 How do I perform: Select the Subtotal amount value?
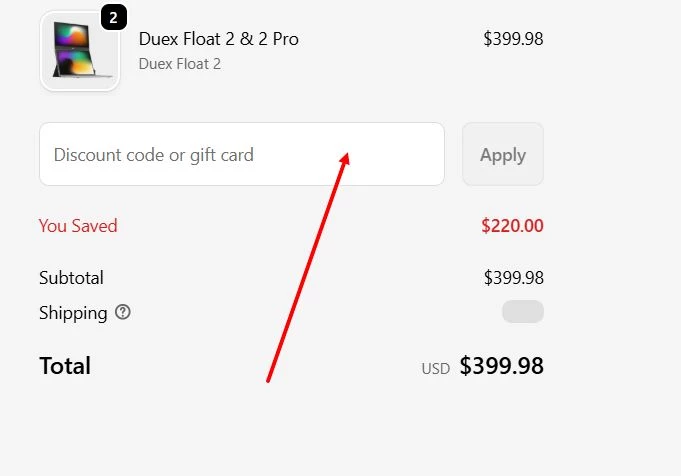[513, 278]
